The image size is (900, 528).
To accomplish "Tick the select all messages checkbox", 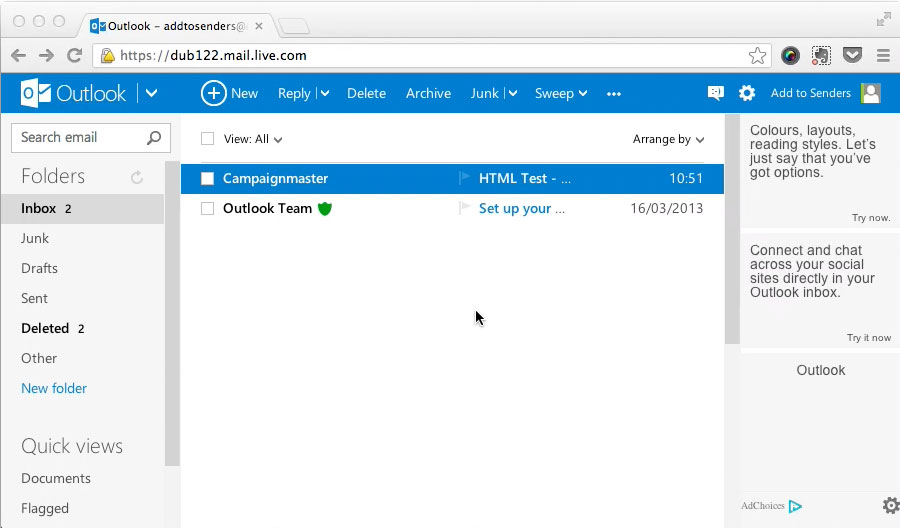I will point(207,139).
